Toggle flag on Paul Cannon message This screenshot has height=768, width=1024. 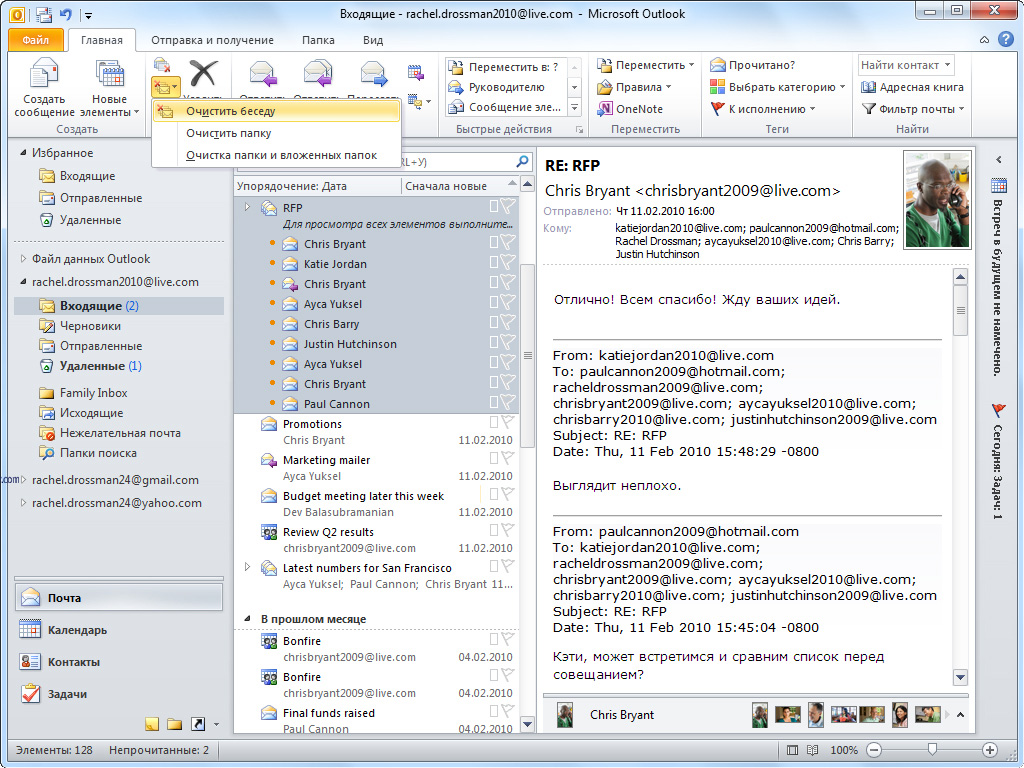(507, 402)
